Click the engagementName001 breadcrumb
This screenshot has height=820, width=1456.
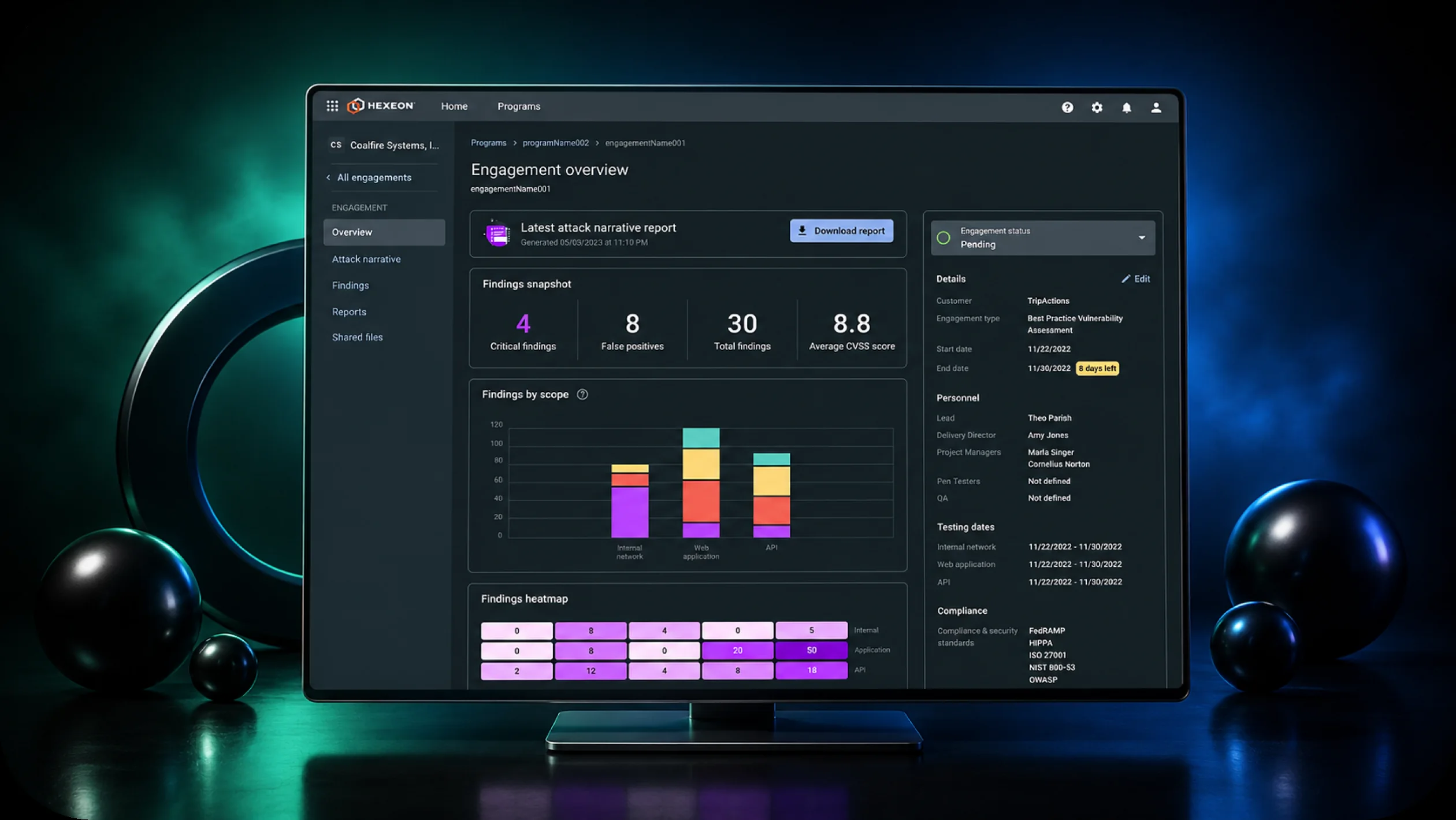point(645,143)
